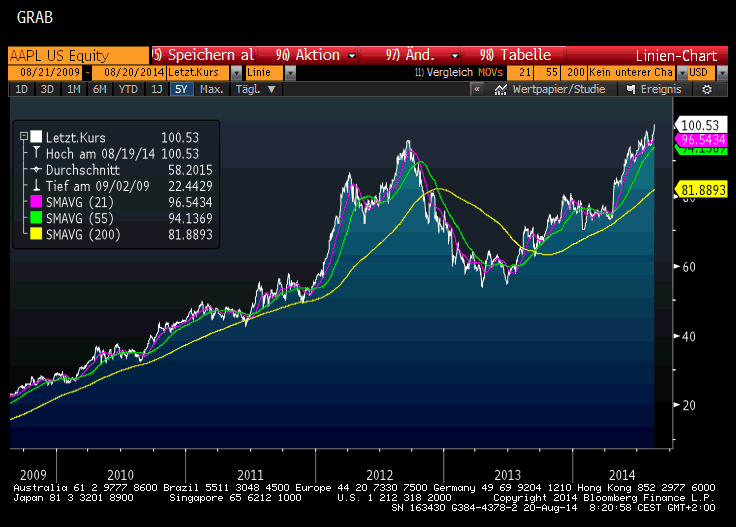Select the 1M range tab
736x527 pixels.
[73, 89]
